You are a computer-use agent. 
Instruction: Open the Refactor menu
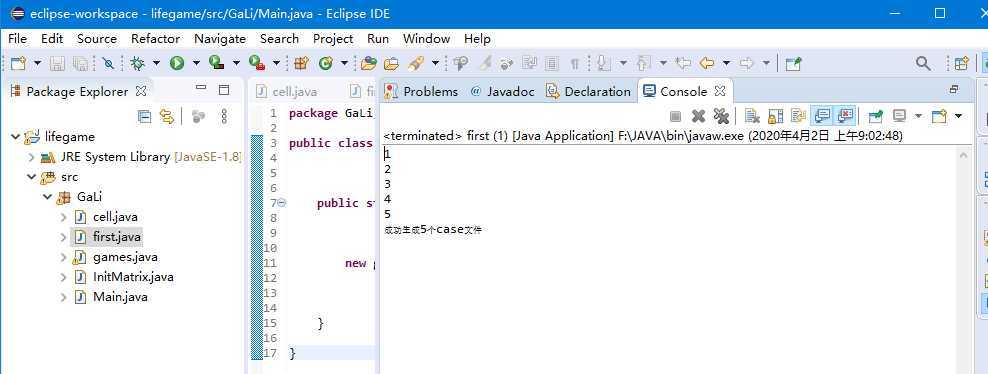coord(156,38)
